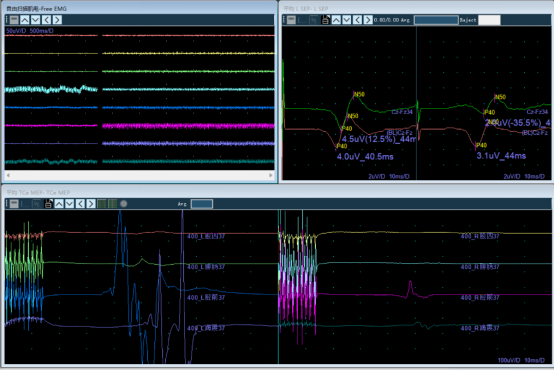Click the 100uV/D 10ms/D scale label

(x=521, y=360)
